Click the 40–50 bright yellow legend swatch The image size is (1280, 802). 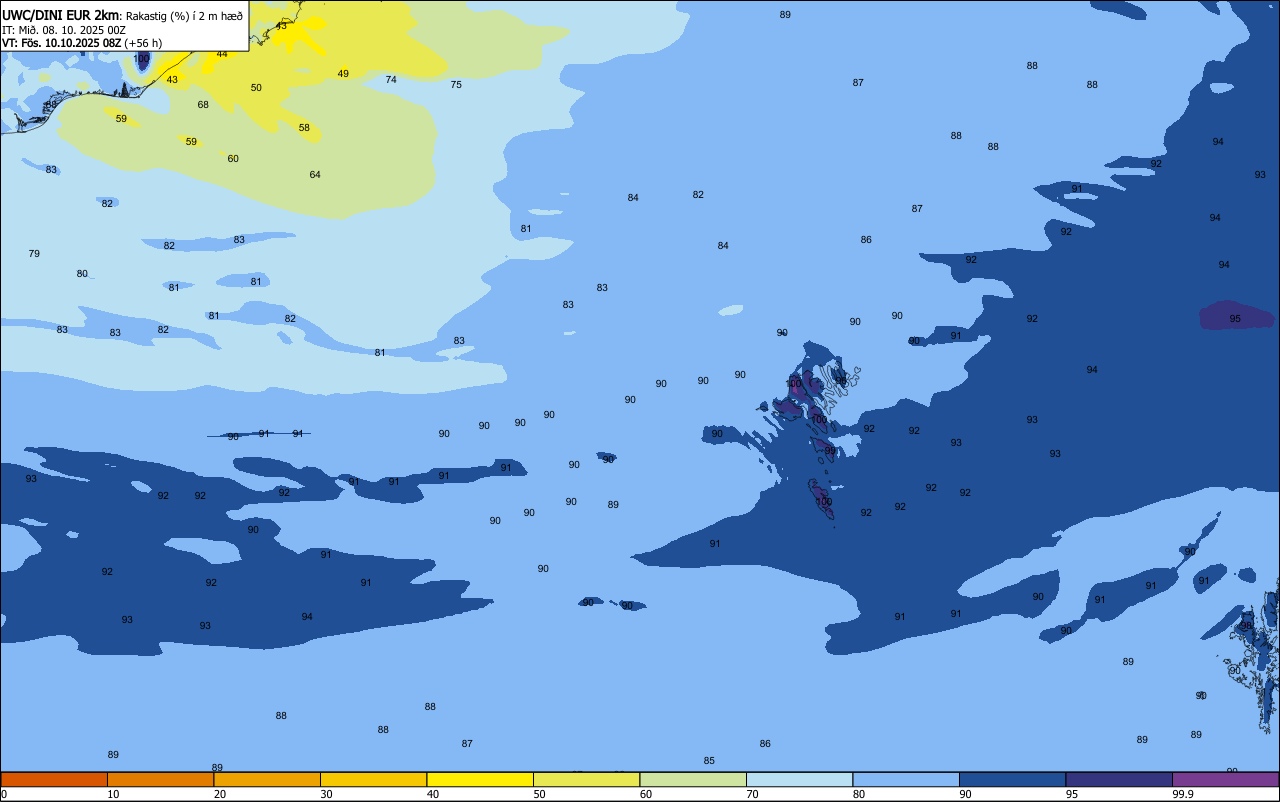pyautogui.click(x=480, y=779)
